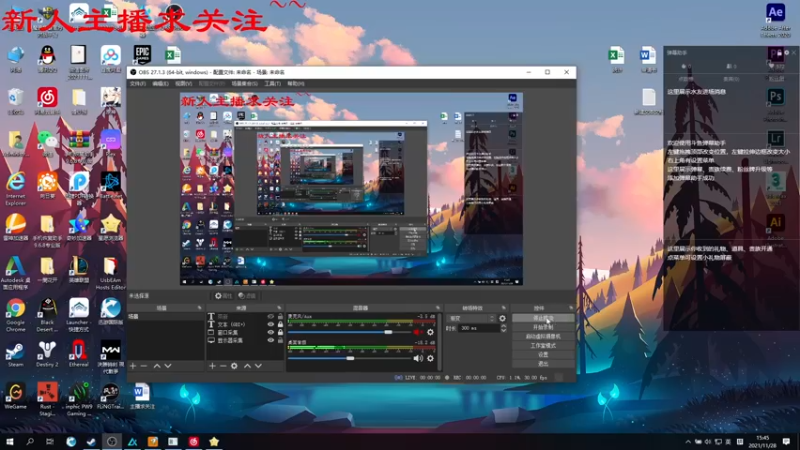This screenshot has height=450, width=800.
Task: Open source properties gear in Sources toolbar
Action: [x=234, y=366]
